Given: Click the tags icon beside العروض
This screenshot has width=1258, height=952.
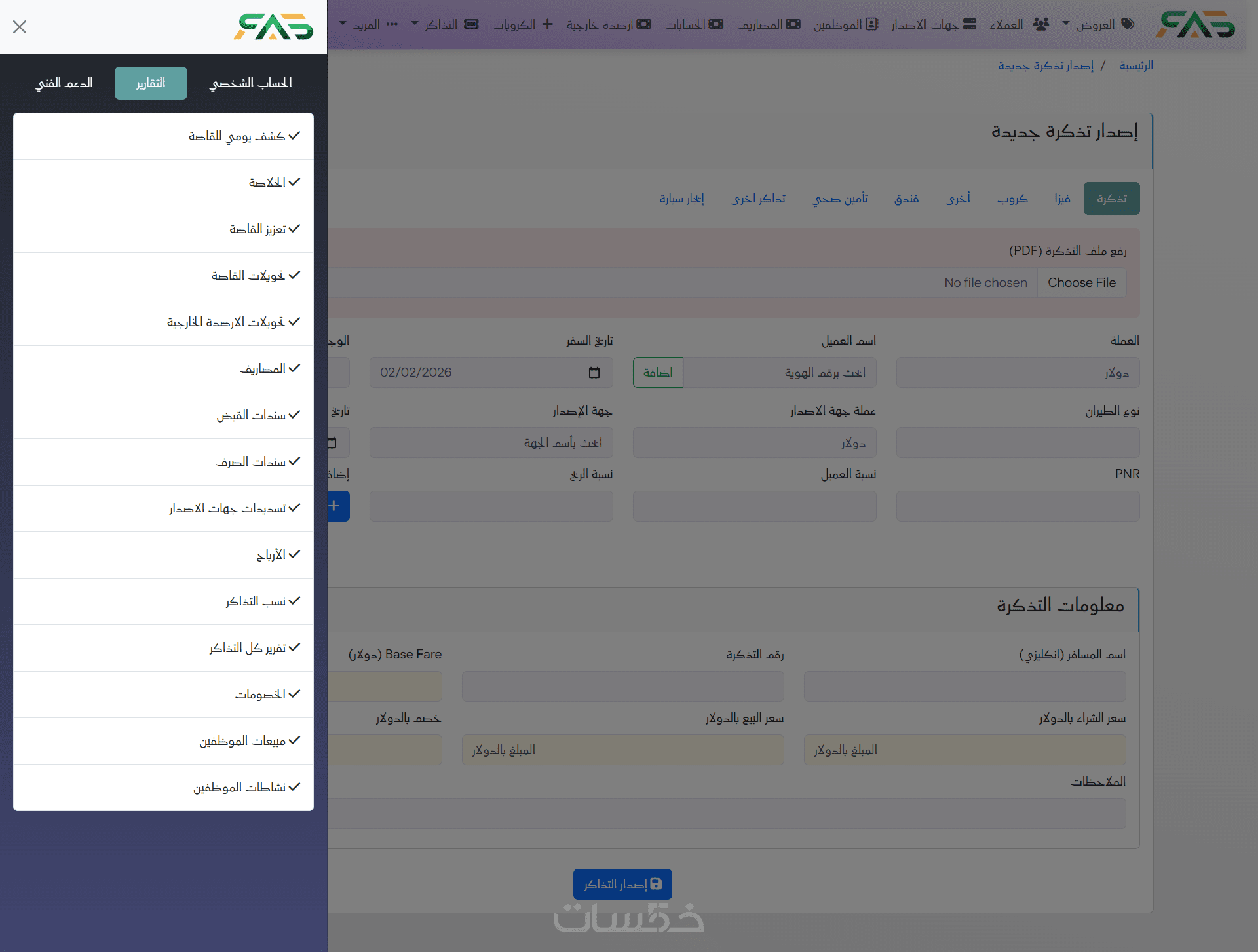Looking at the screenshot, I should pos(1128,24).
